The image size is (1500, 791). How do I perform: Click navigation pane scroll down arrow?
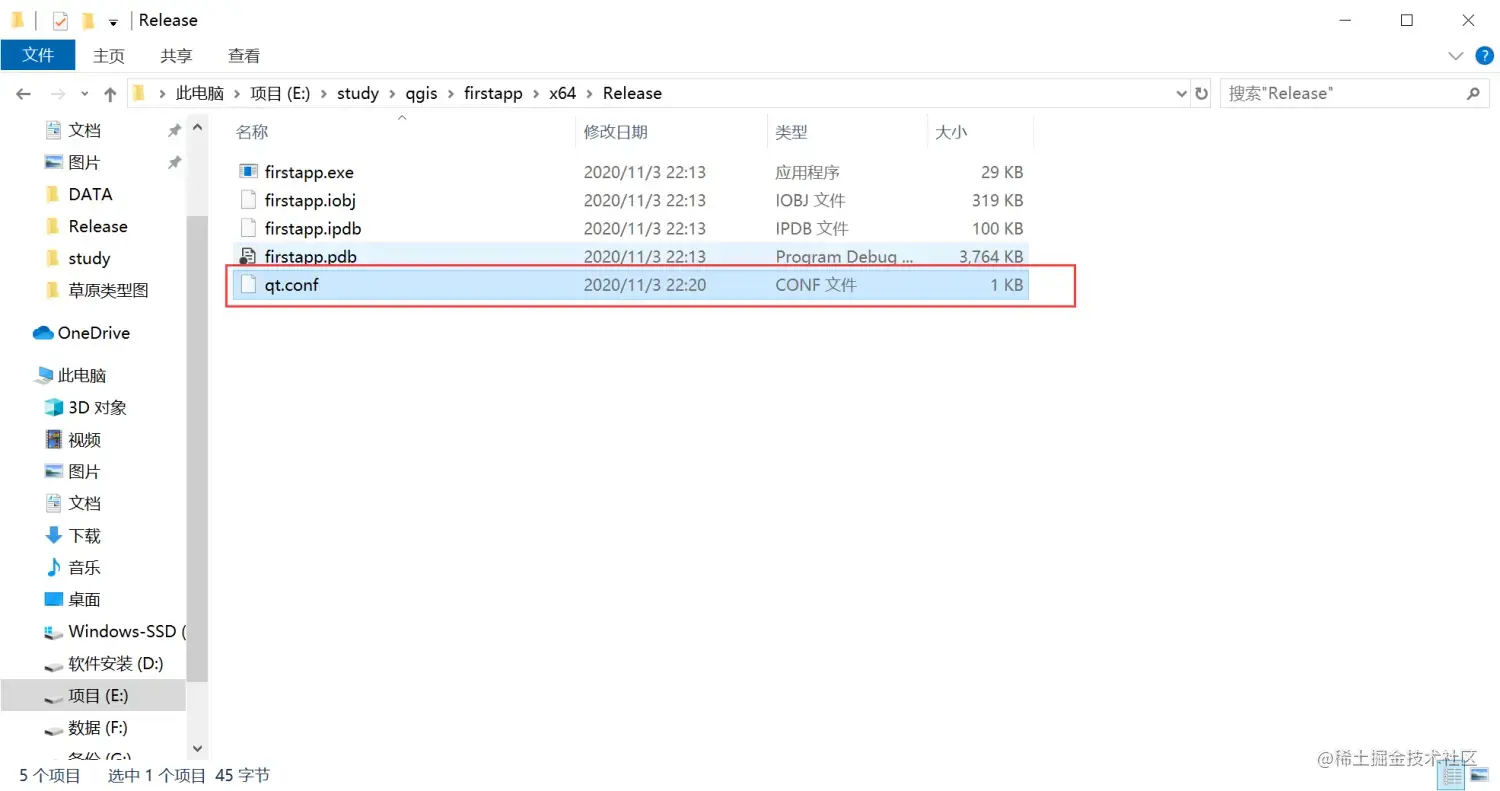pos(197,748)
